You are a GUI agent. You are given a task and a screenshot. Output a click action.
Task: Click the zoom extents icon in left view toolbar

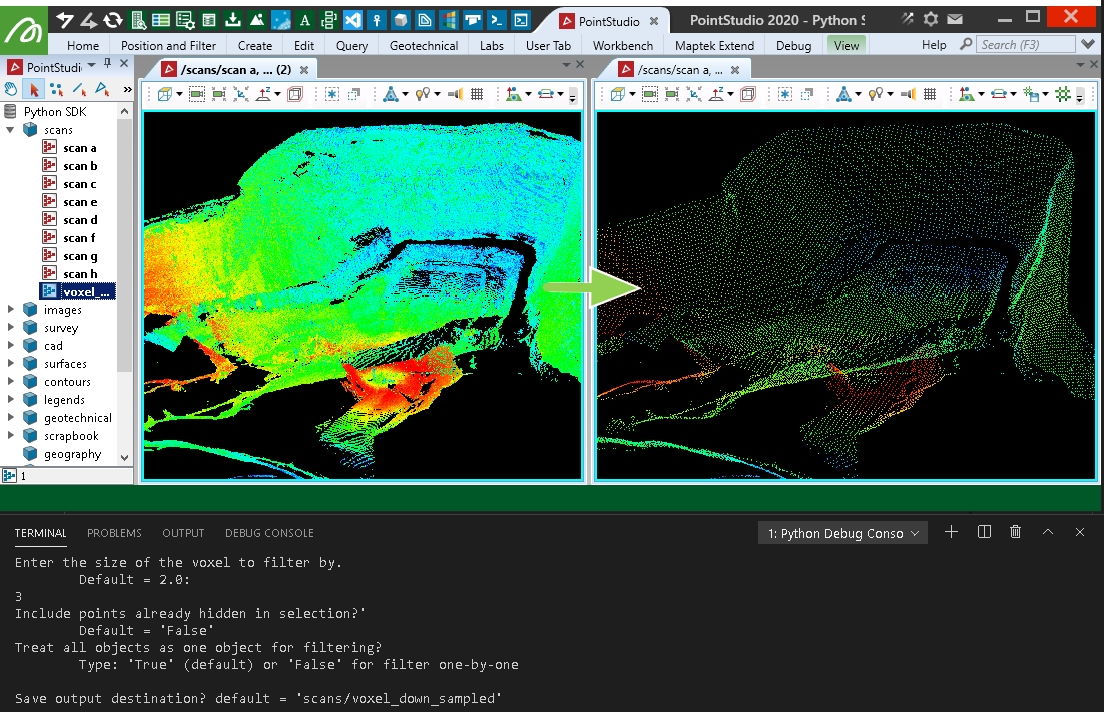[241, 94]
